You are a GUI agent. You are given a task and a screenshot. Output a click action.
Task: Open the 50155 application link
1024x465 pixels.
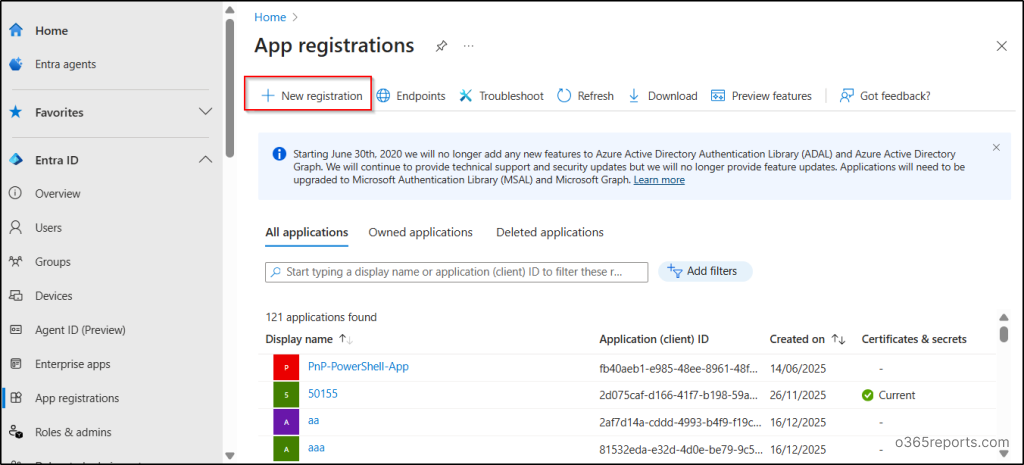click(x=323, y=394)
